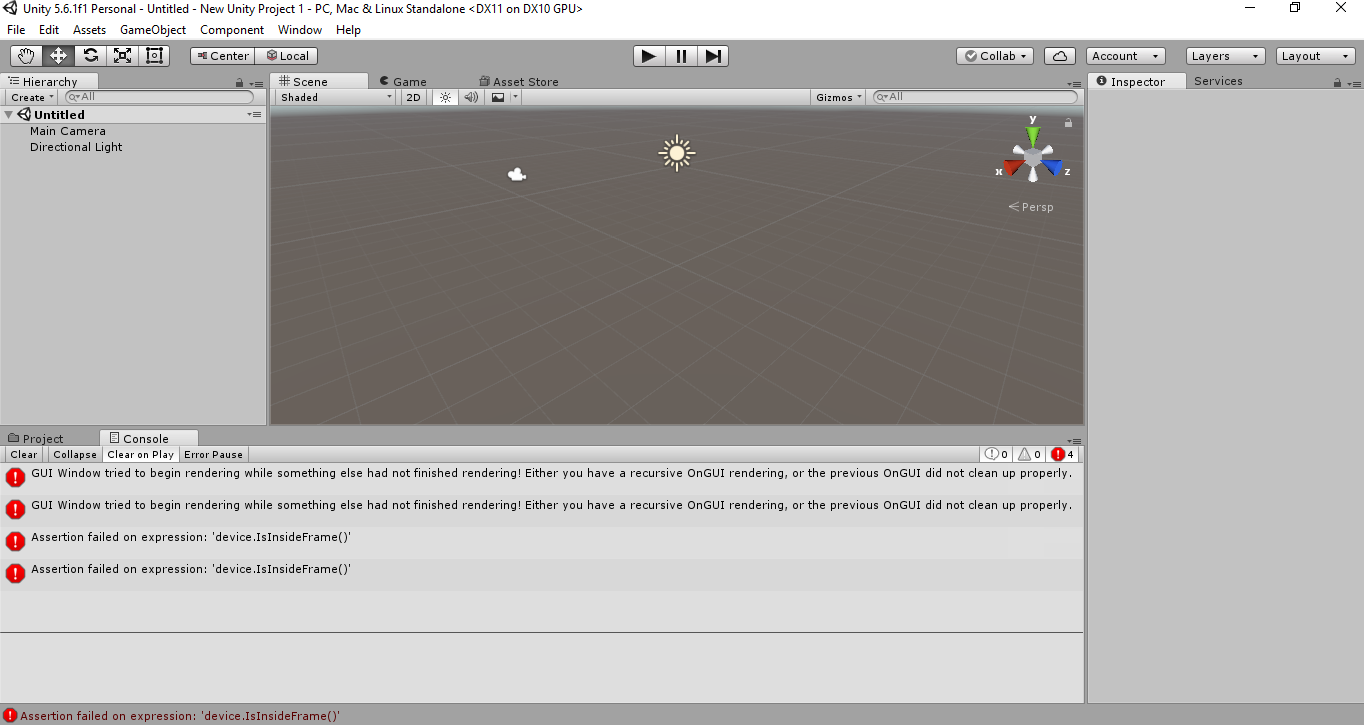Select the Scale tool
1364x725 pixels.
coord(122,55)
